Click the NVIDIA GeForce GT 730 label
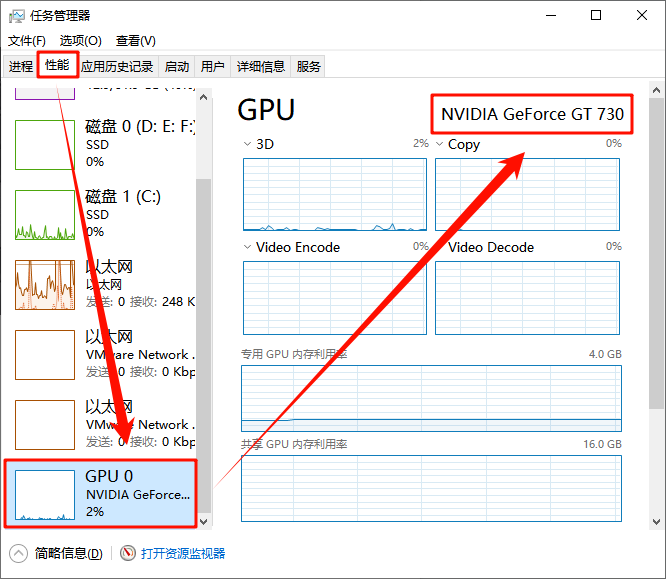666x579 pixels. (x=533, y=114)
